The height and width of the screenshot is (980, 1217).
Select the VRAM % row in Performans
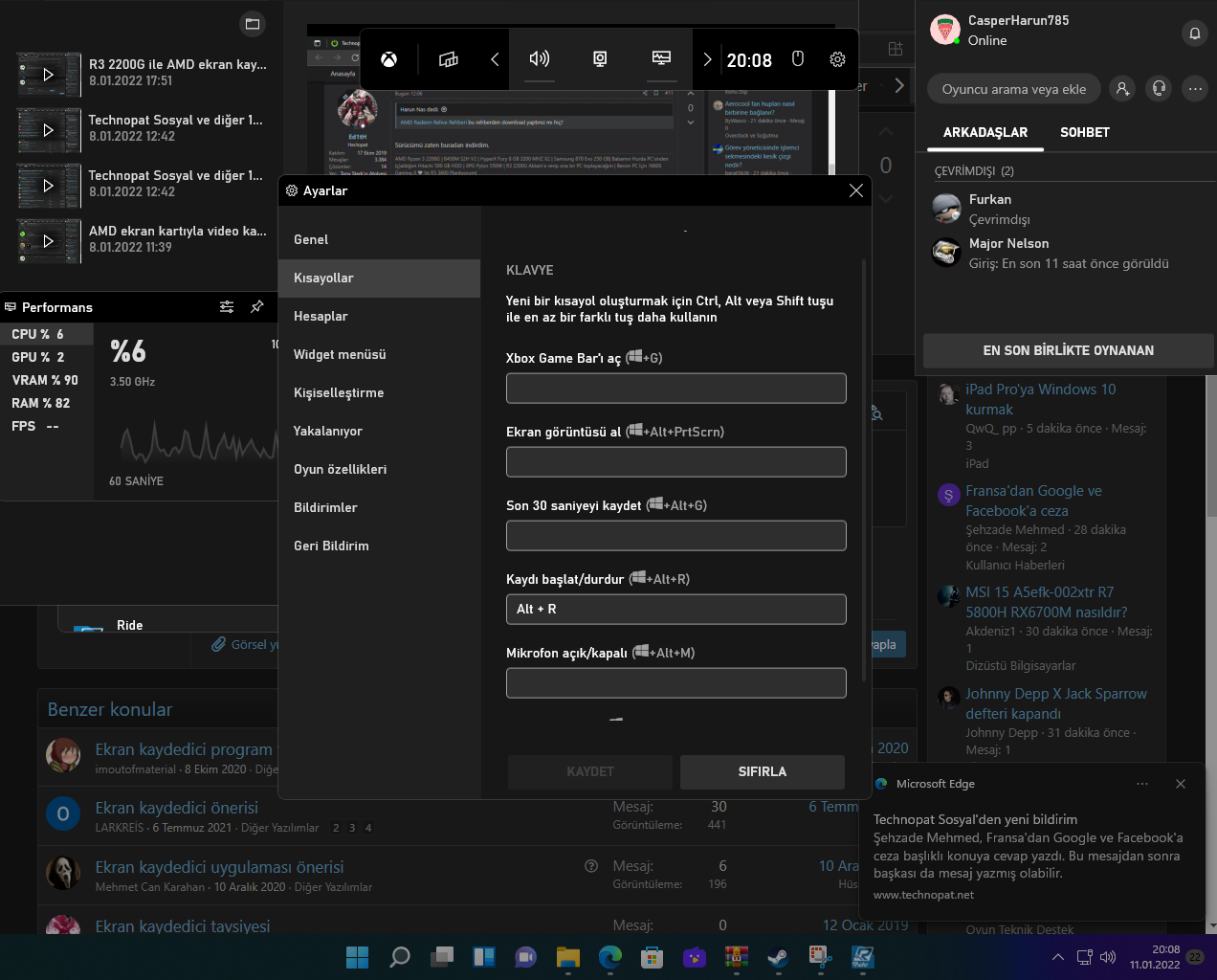[x=47, y=380]
